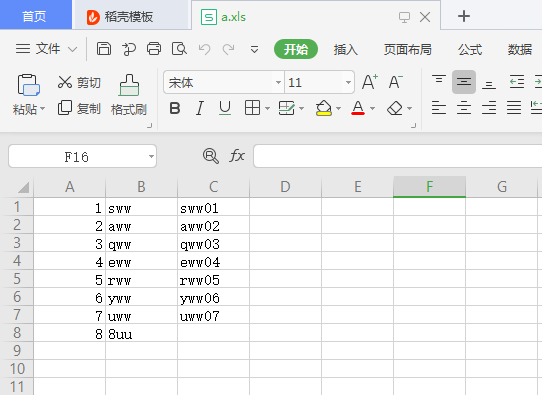Click the fx insert function icon
542x395 pixels.
coord(237,156)
